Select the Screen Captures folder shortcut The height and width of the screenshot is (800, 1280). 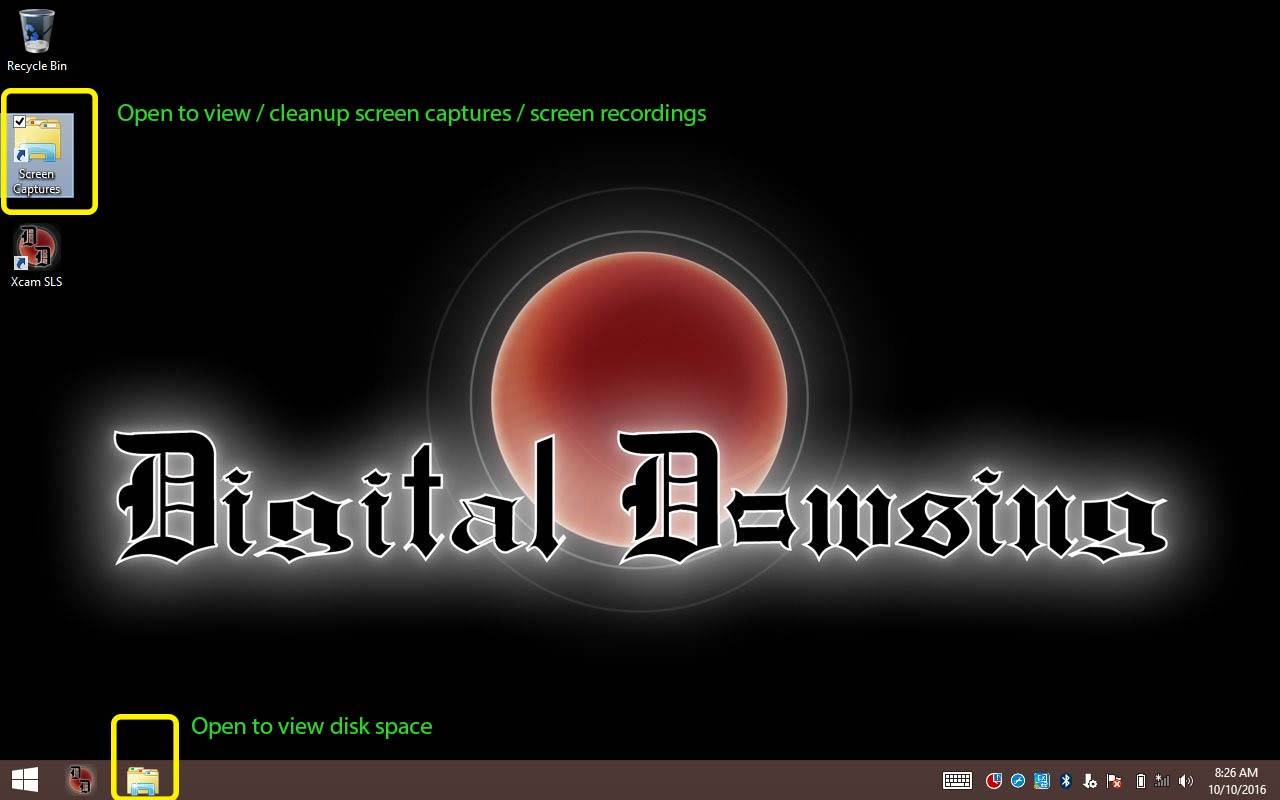[x=37, y=155]
